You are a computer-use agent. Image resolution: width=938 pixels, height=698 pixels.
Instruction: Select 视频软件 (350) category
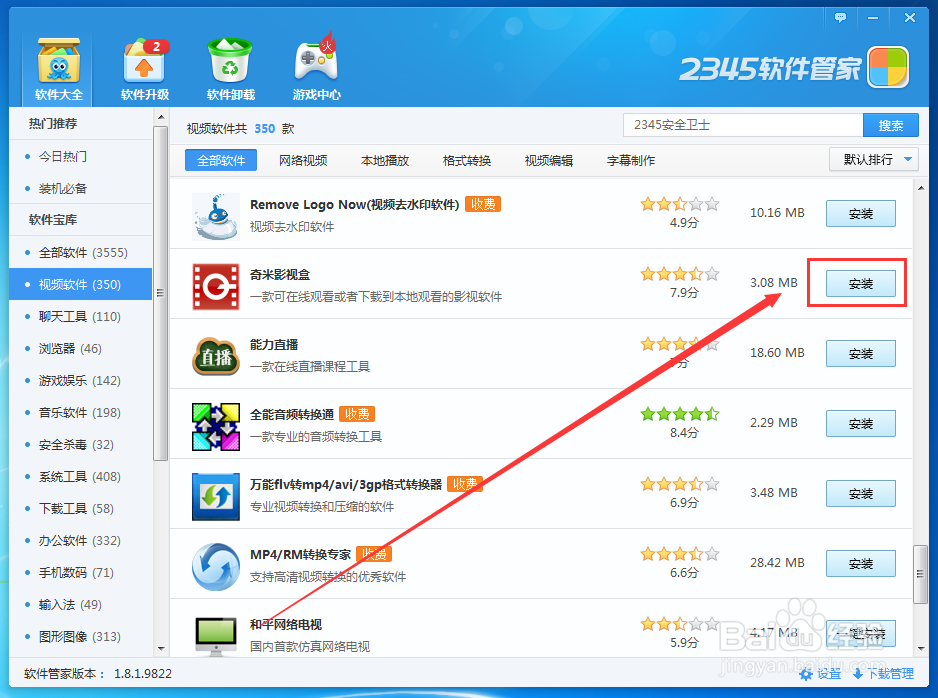pyautogui.click(x=81, y=284)
